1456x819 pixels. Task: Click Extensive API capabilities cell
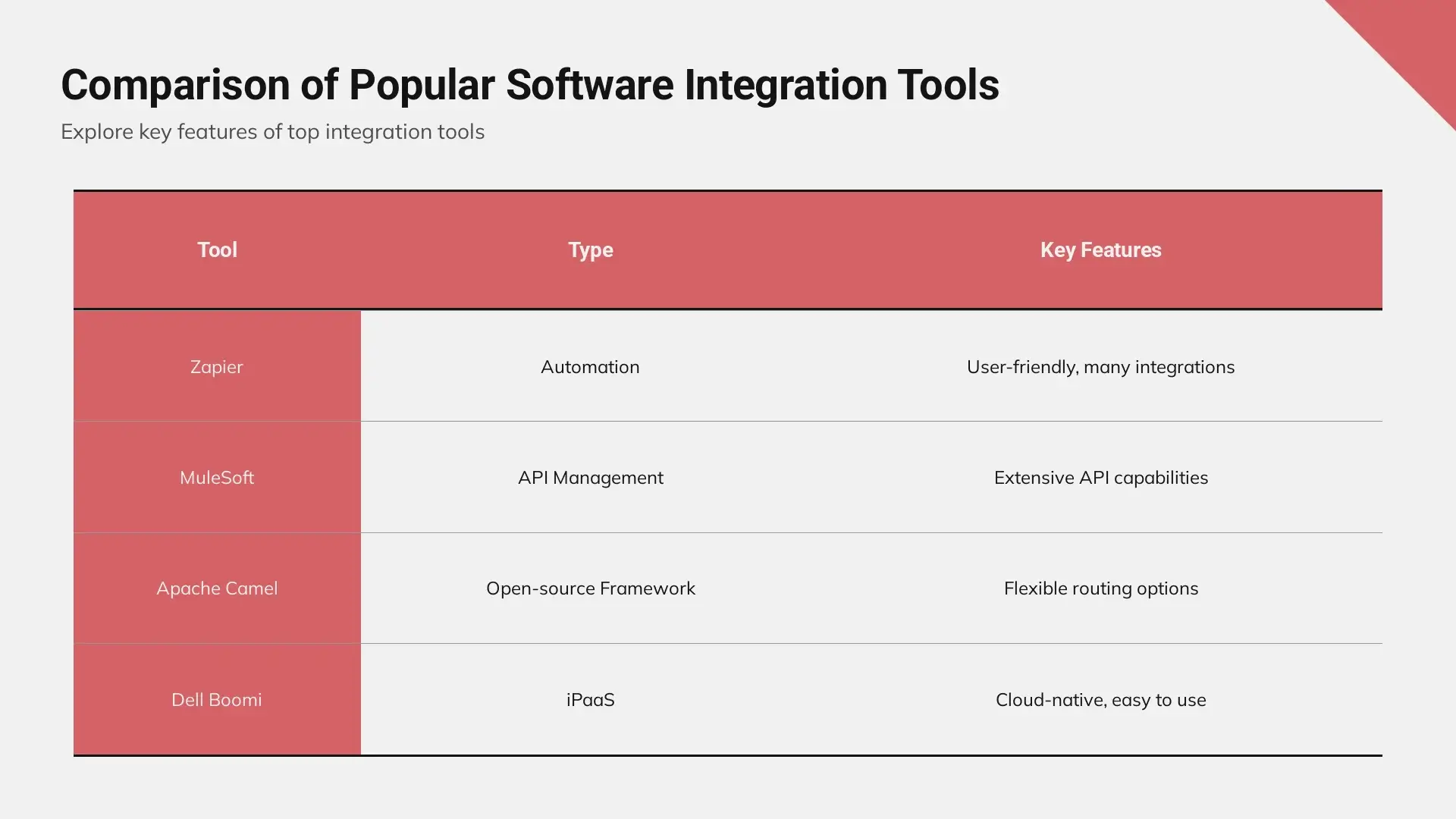(1100, 478)
